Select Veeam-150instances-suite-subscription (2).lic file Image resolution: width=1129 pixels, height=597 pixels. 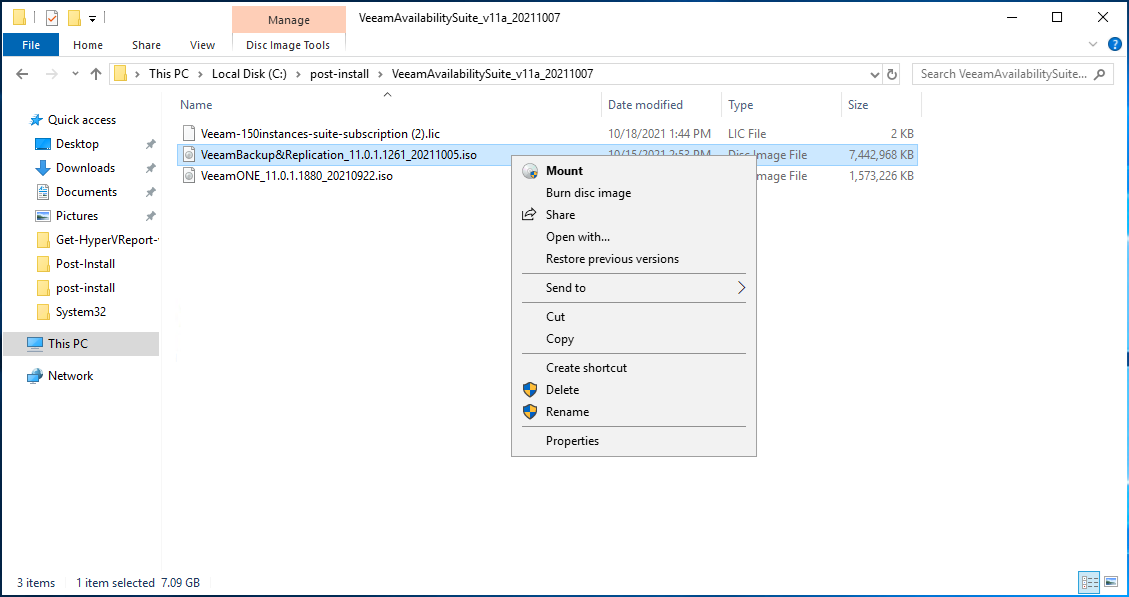(x=320, y=133)
